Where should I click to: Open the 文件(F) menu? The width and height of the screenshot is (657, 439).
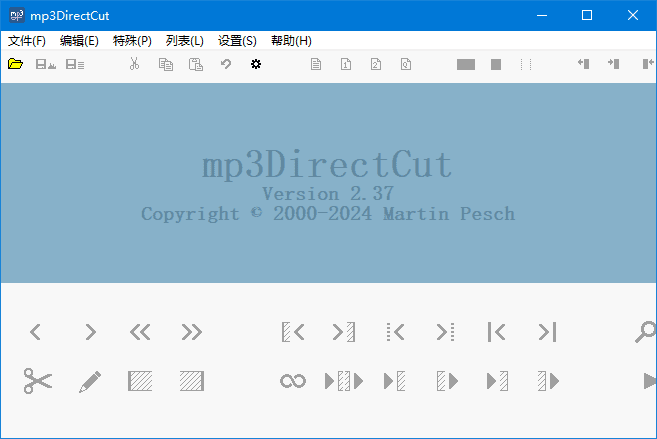(27, 41)
